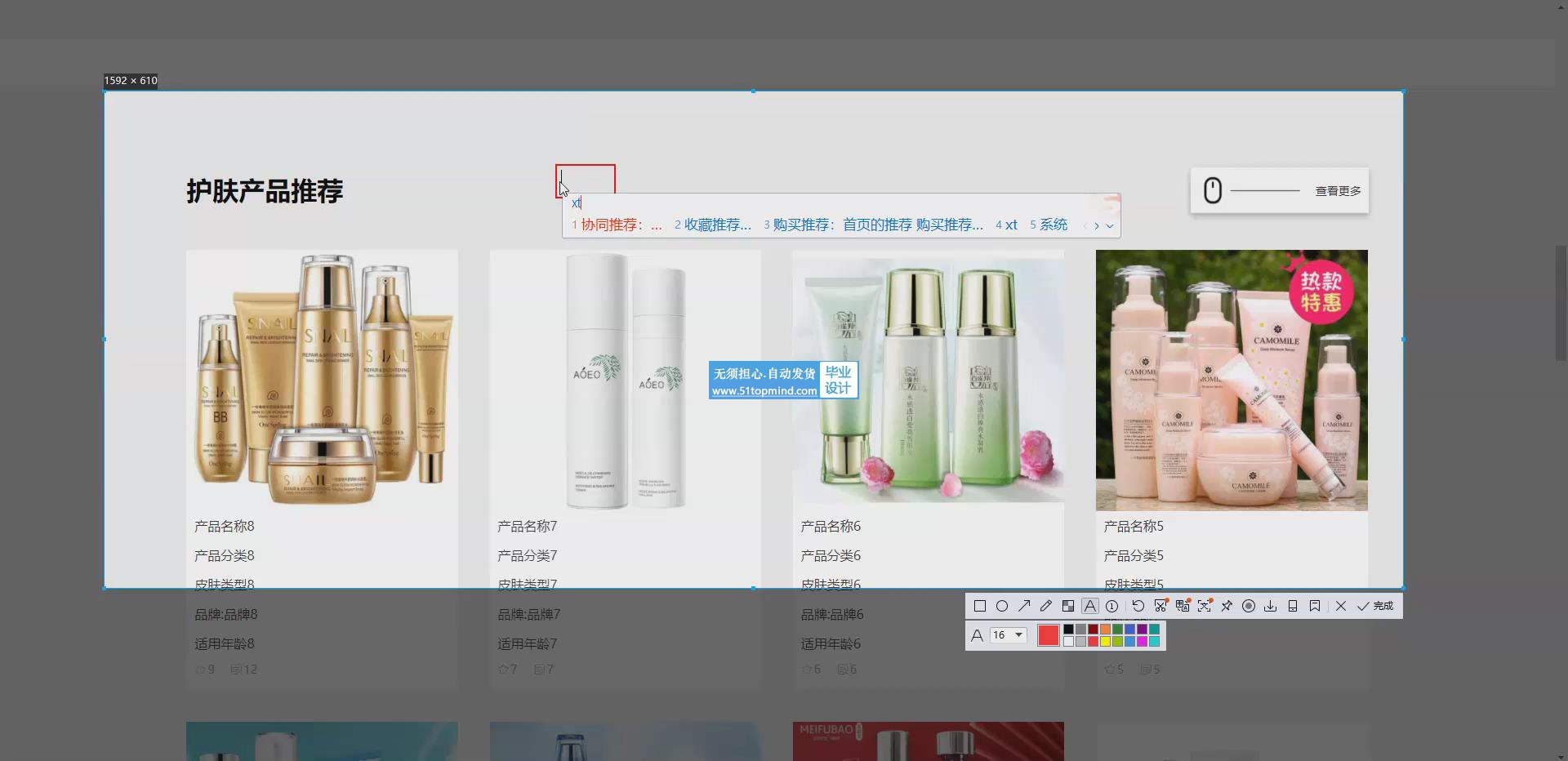
Task: Click the 适用年龄6 text
Action: pos(831,644)
